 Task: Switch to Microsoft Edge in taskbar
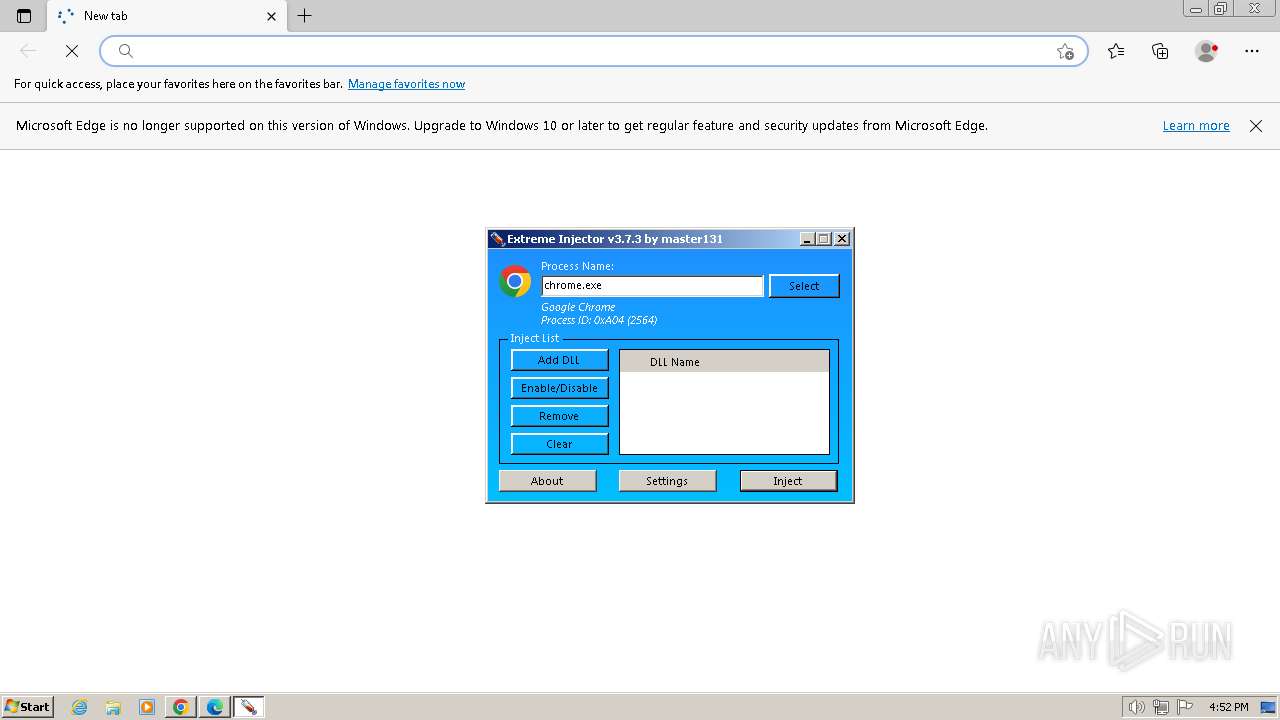pos(215,707)
